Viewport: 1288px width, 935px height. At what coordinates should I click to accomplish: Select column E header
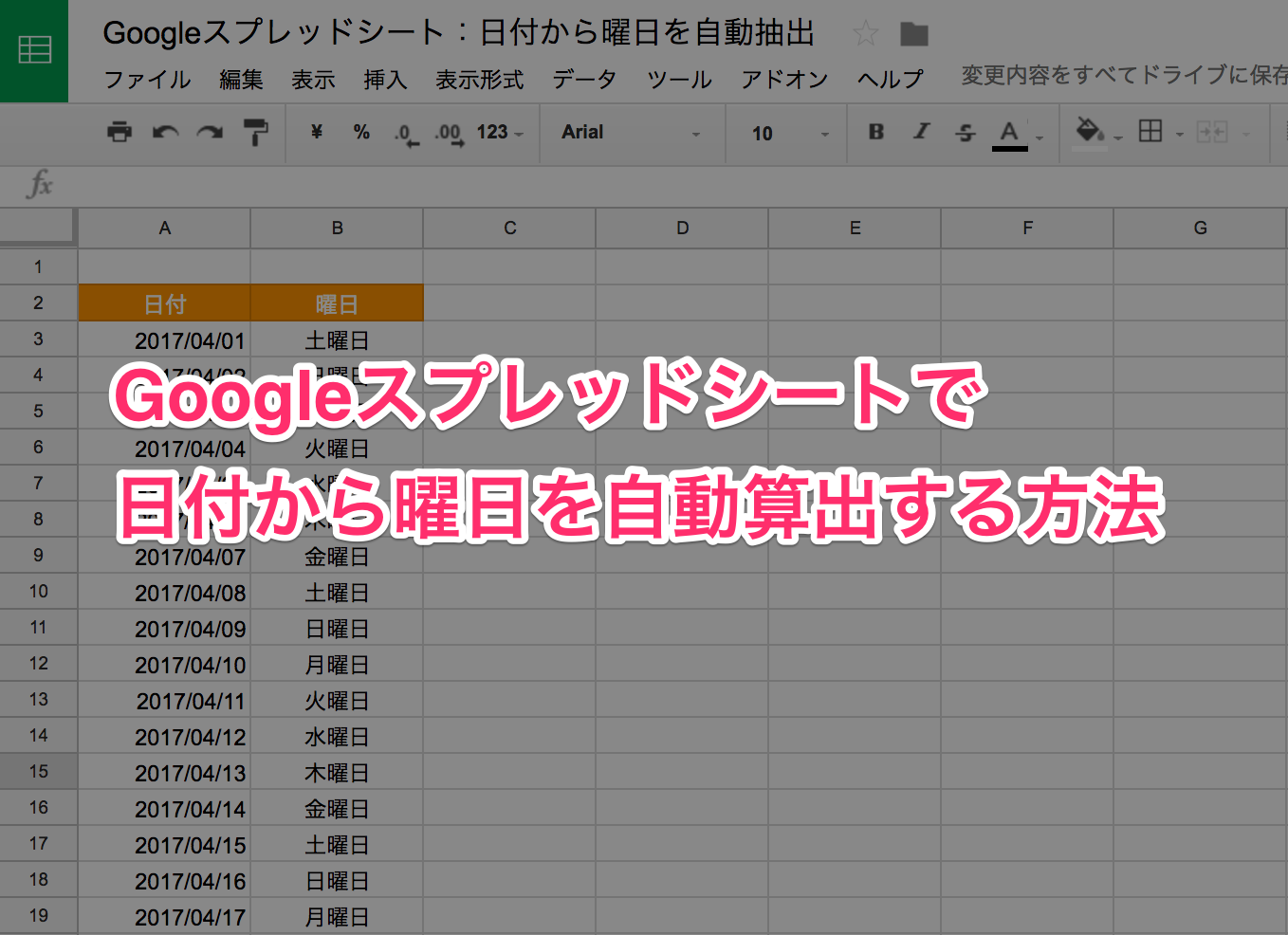[855, 229]
